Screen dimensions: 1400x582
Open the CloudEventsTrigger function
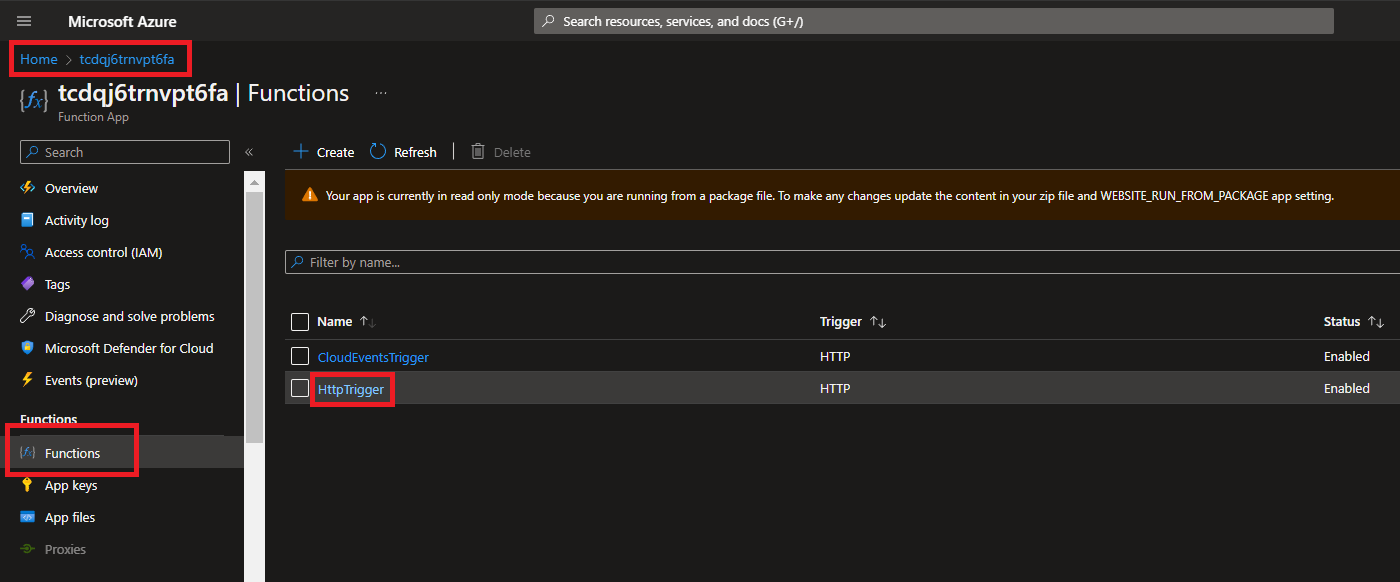tap(373, 357)
